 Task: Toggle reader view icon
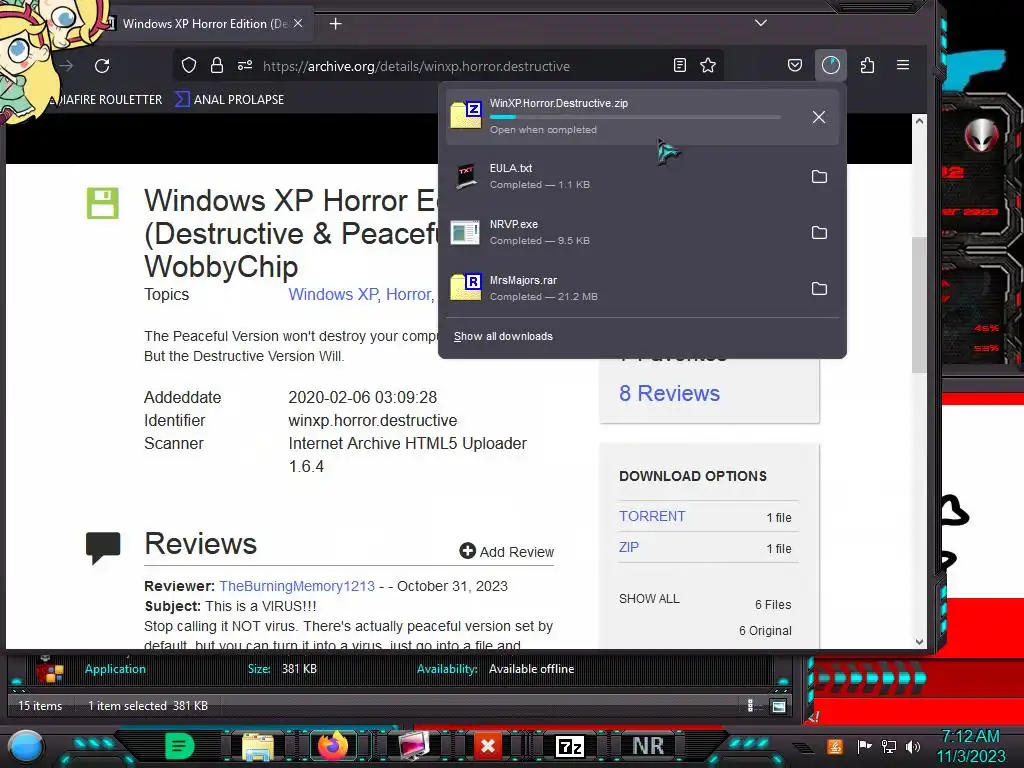click(x=680, y=65)
